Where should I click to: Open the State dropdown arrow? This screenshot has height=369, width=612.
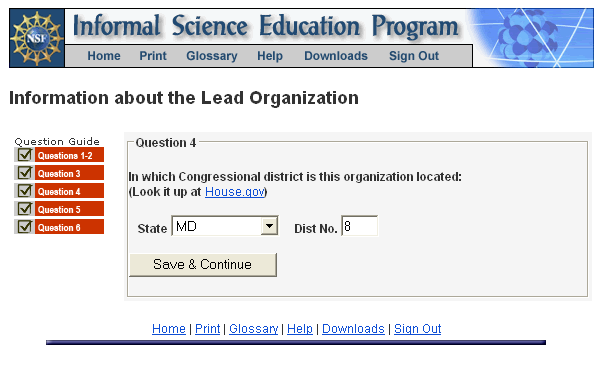coord(269,226)
